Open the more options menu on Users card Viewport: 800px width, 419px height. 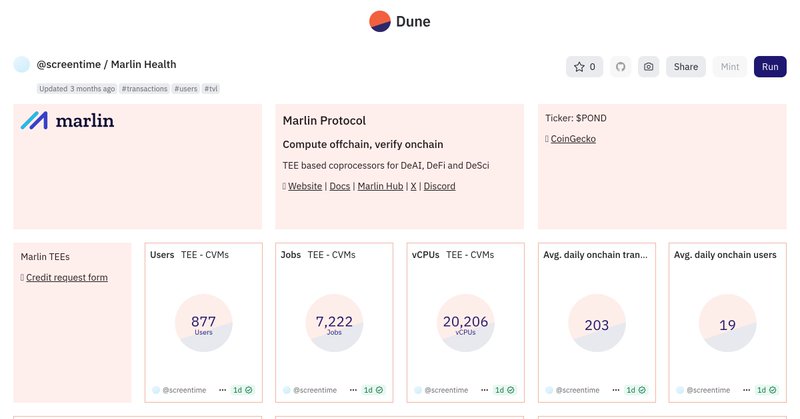(222, 390)
